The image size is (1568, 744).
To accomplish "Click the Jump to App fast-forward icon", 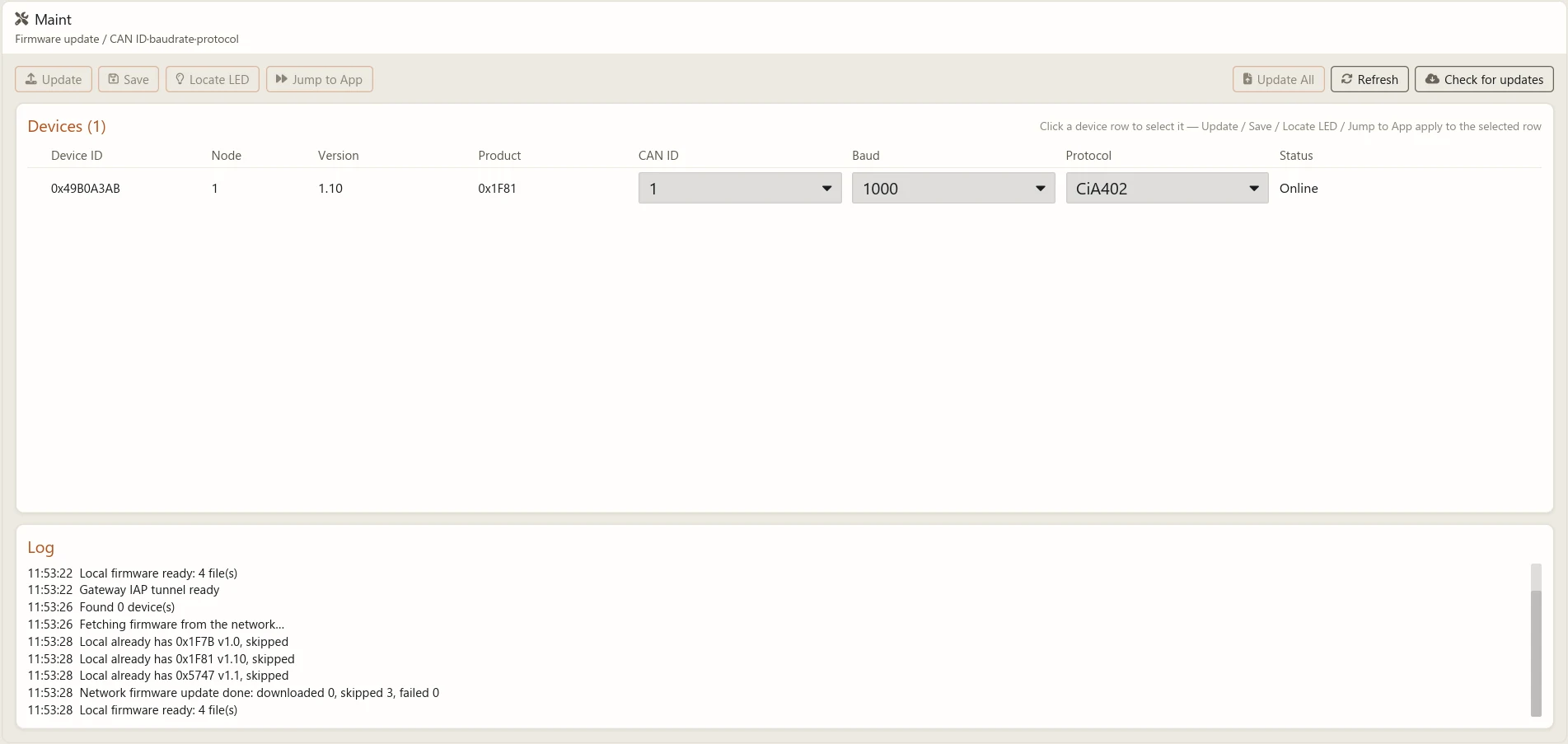I will pos(281,79).
